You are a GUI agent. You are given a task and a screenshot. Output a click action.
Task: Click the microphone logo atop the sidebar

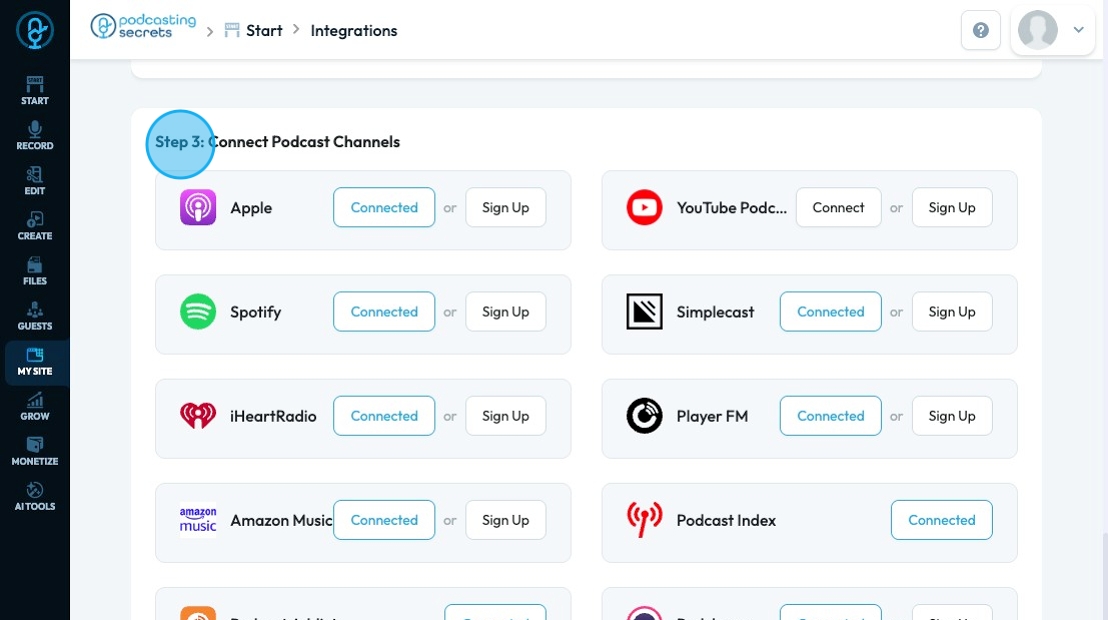35,30
